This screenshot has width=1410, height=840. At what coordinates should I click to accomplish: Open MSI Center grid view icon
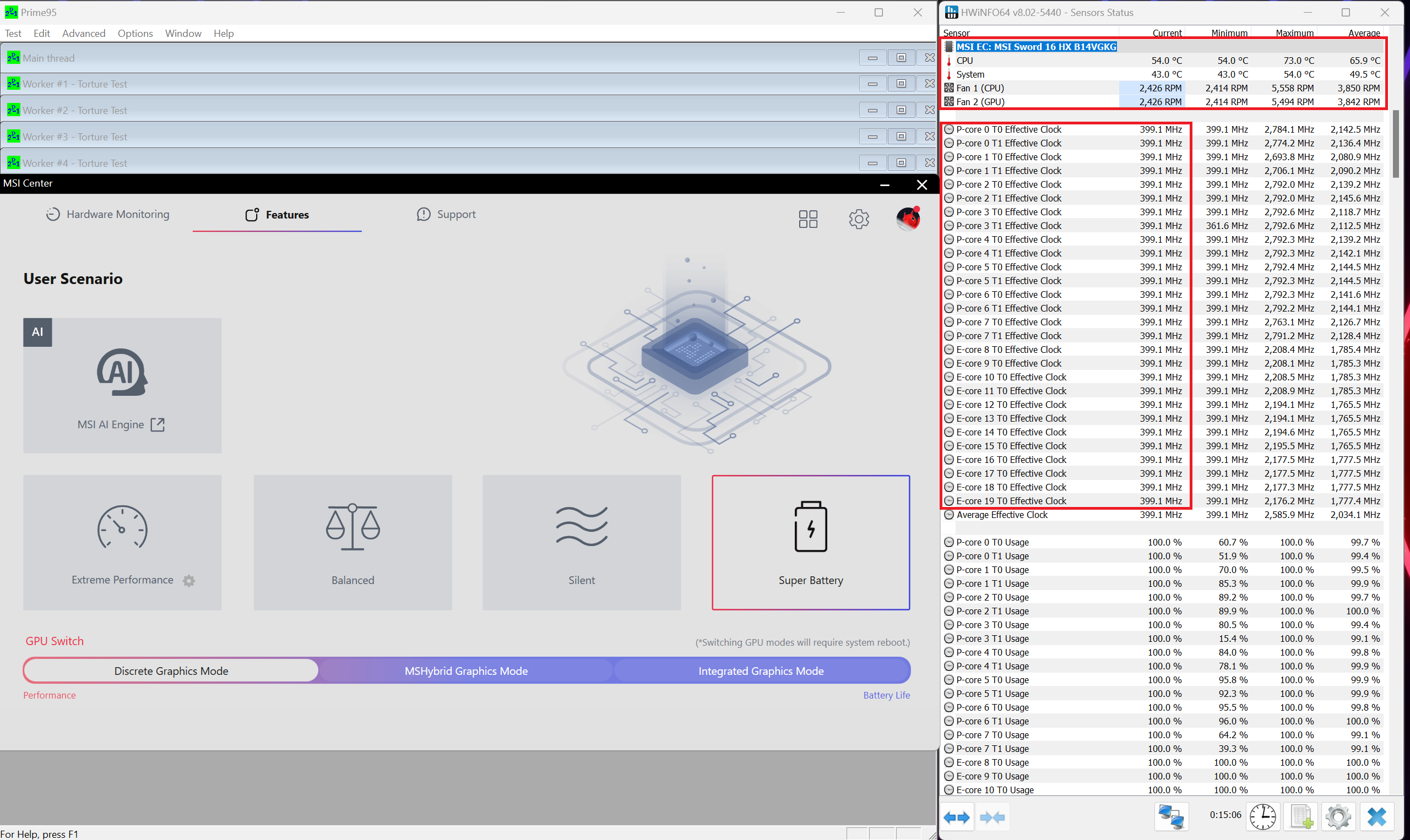click(808, 219)
